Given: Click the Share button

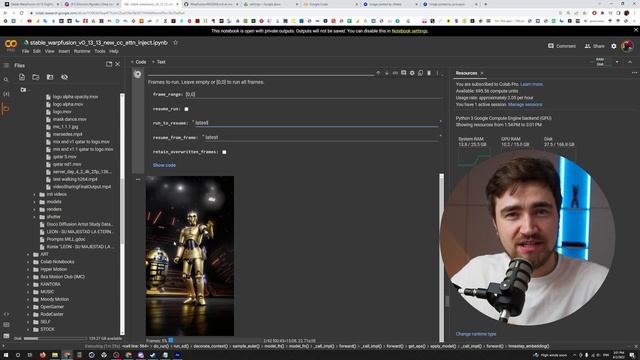Looking at the screenshot, I should [x=594, y=46].
